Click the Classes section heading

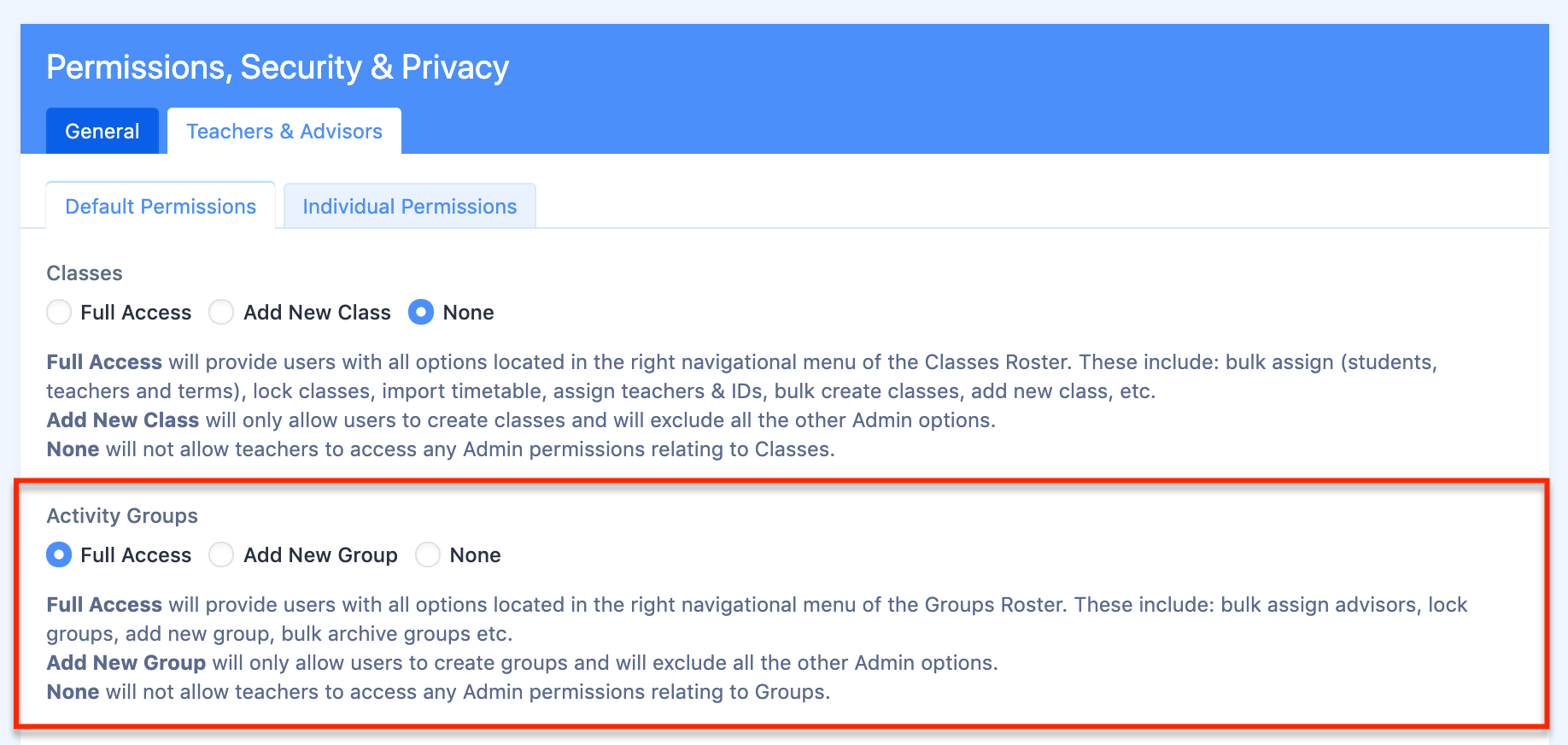85,273
